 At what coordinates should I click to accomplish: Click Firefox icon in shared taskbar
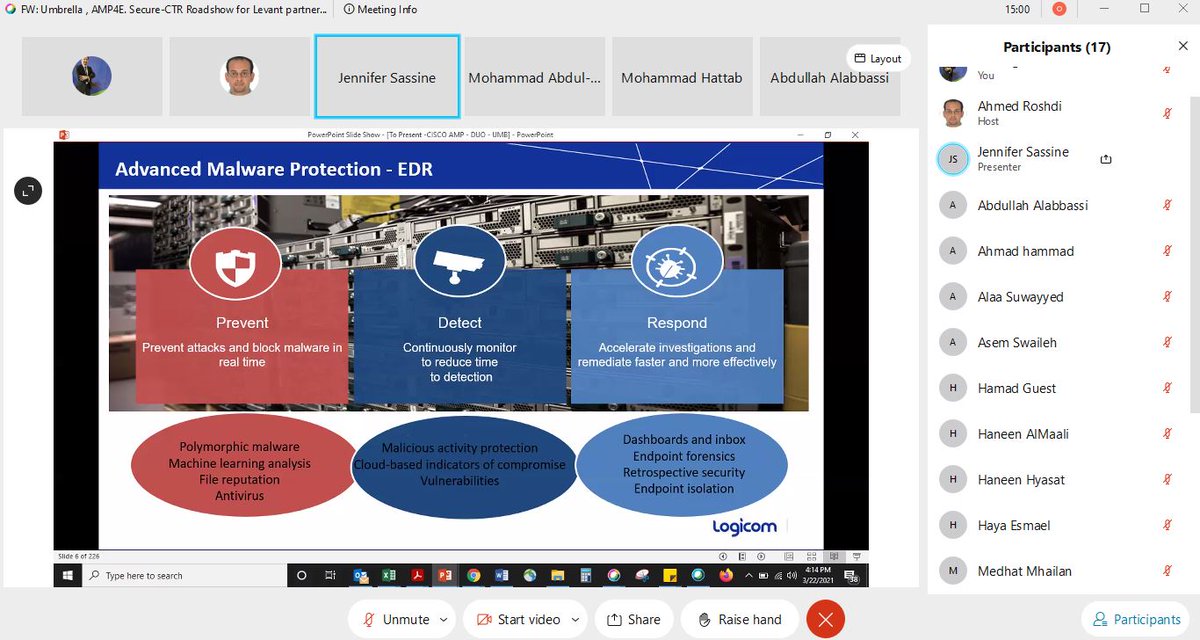[x=725, y=575]
